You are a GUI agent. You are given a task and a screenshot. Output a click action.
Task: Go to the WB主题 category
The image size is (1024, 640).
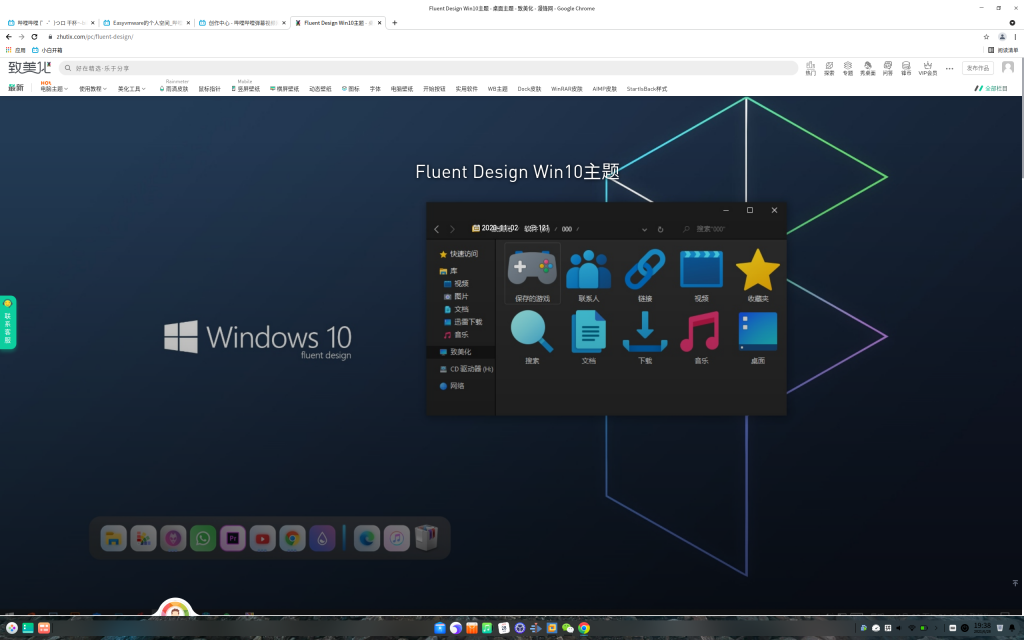pyautogui.click(x=497, y=89)
